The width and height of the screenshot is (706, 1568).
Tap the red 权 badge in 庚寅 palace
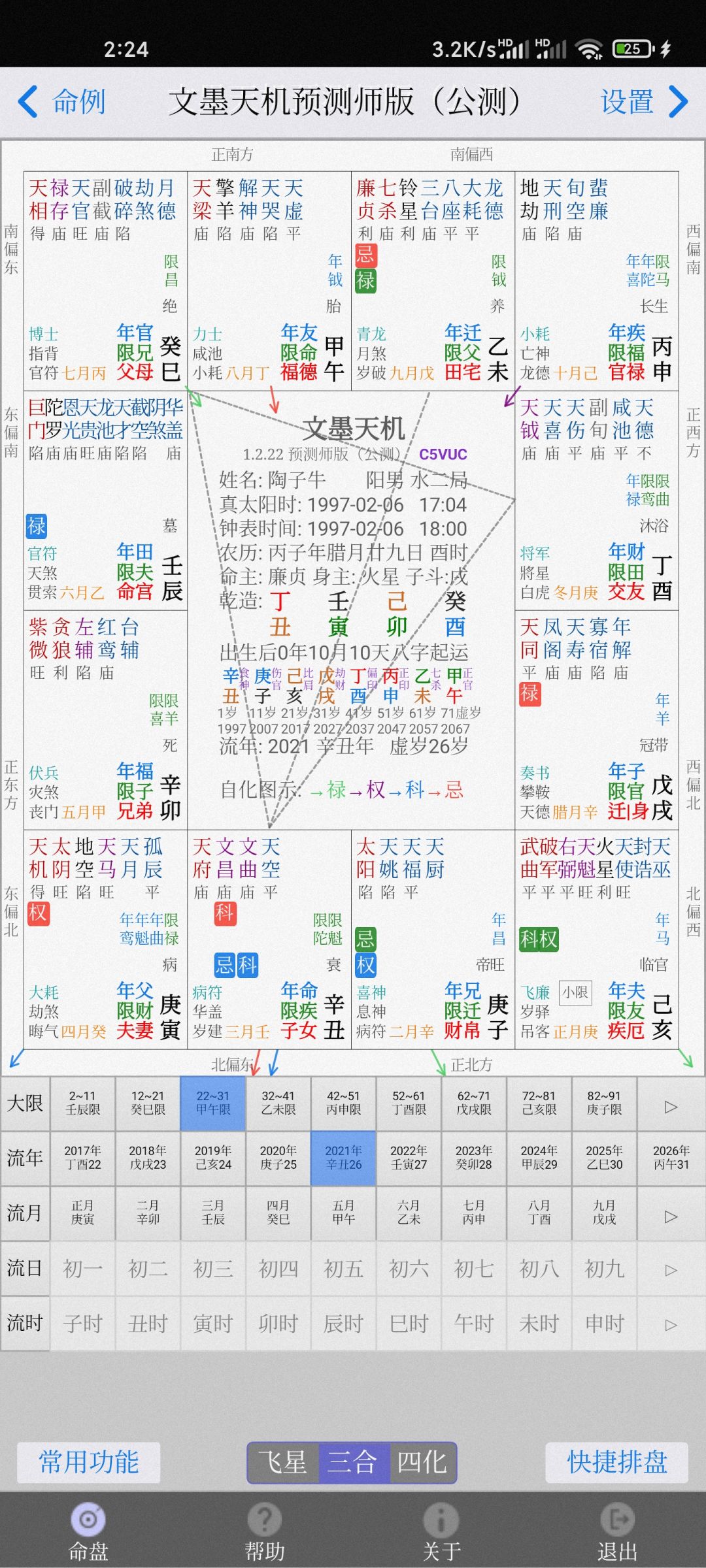point(38,913)
